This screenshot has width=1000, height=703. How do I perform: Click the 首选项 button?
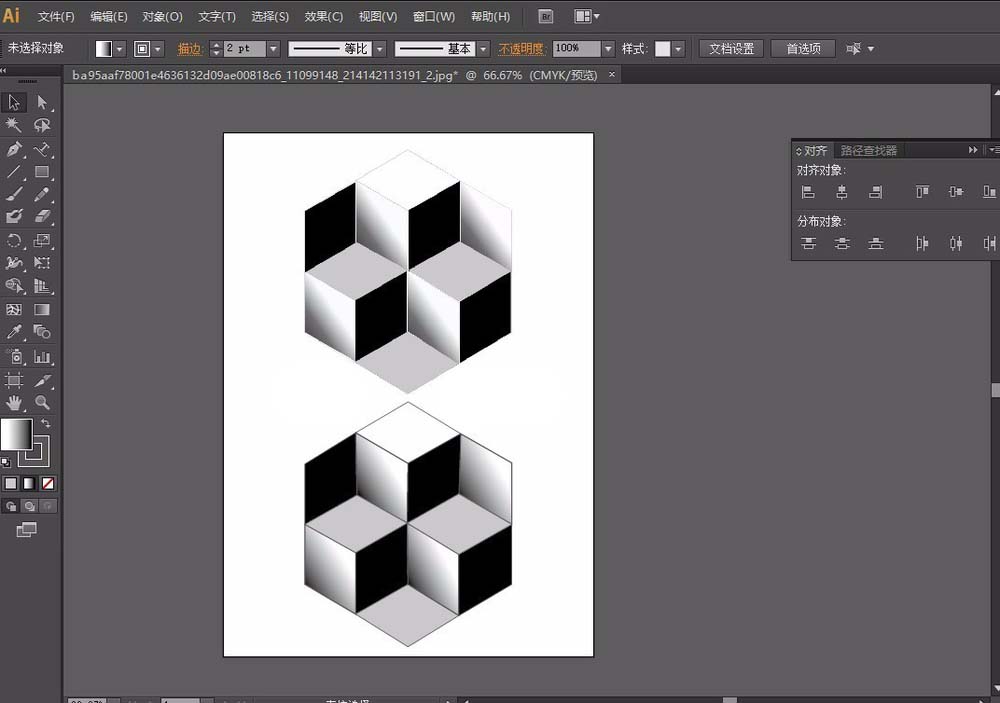[803, 48]
